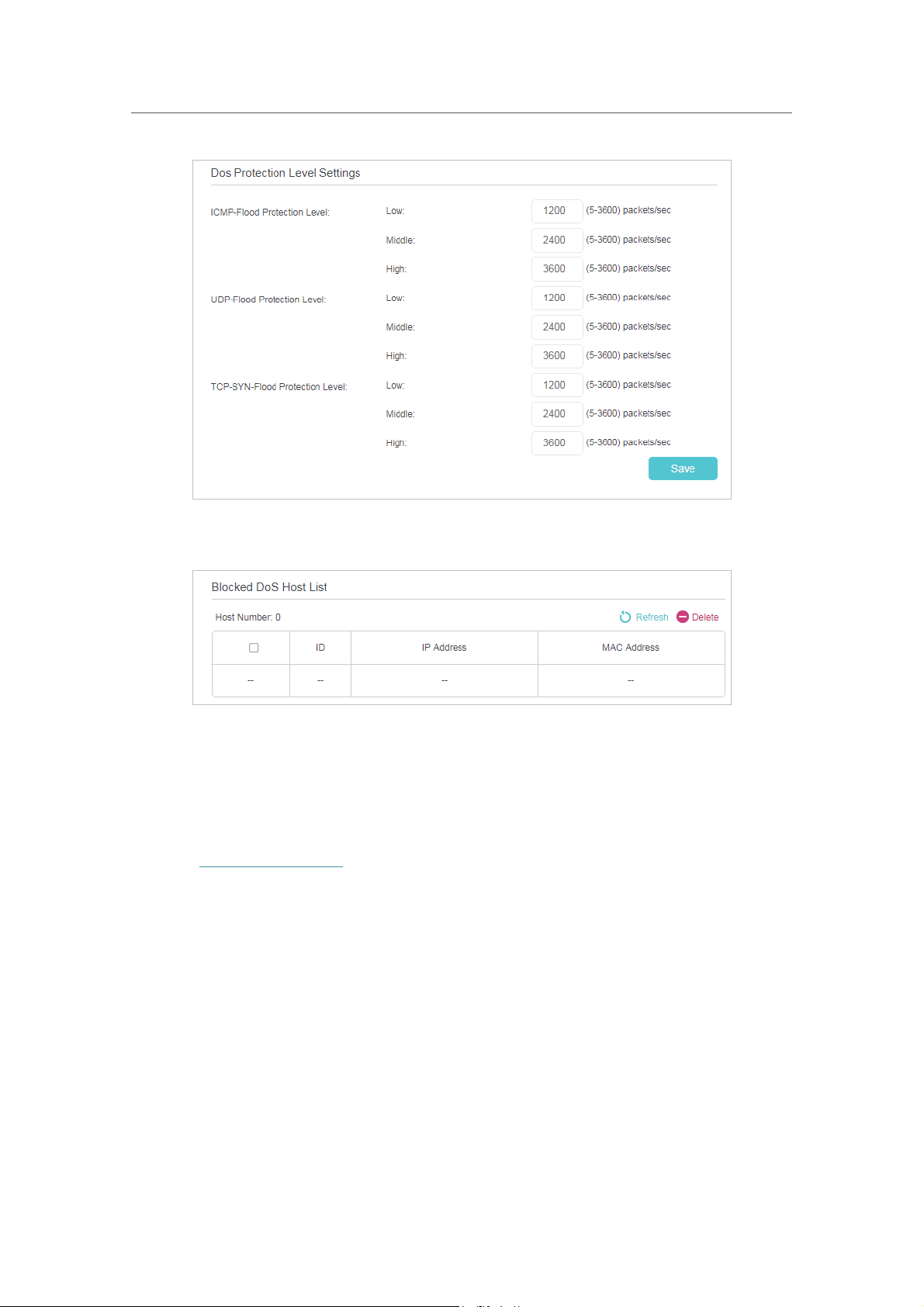Click the Delete link text
The width and height of the screenshot is (924, 1307).
click(705, 617)
